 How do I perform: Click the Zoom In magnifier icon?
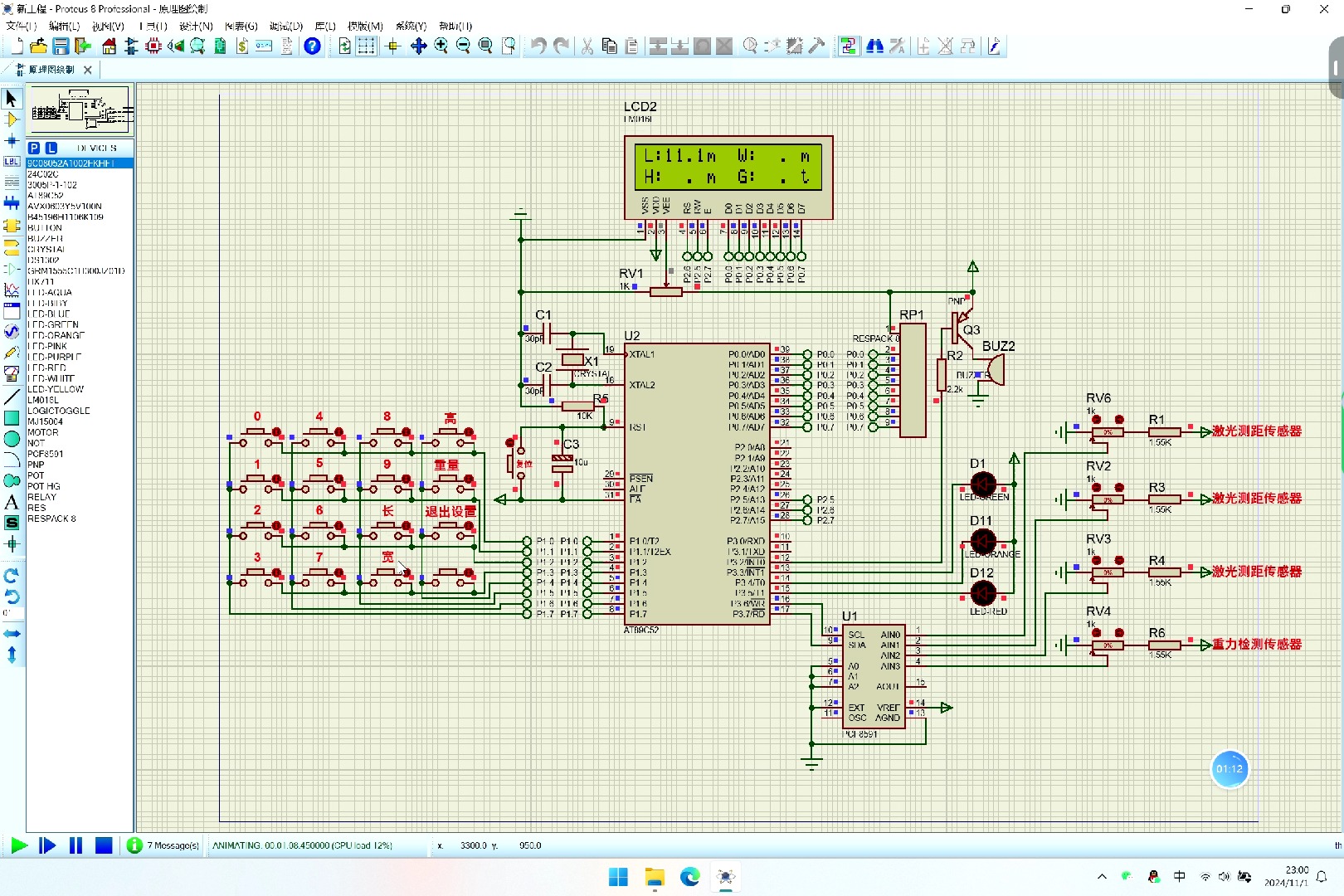click(x=441, y=46)
